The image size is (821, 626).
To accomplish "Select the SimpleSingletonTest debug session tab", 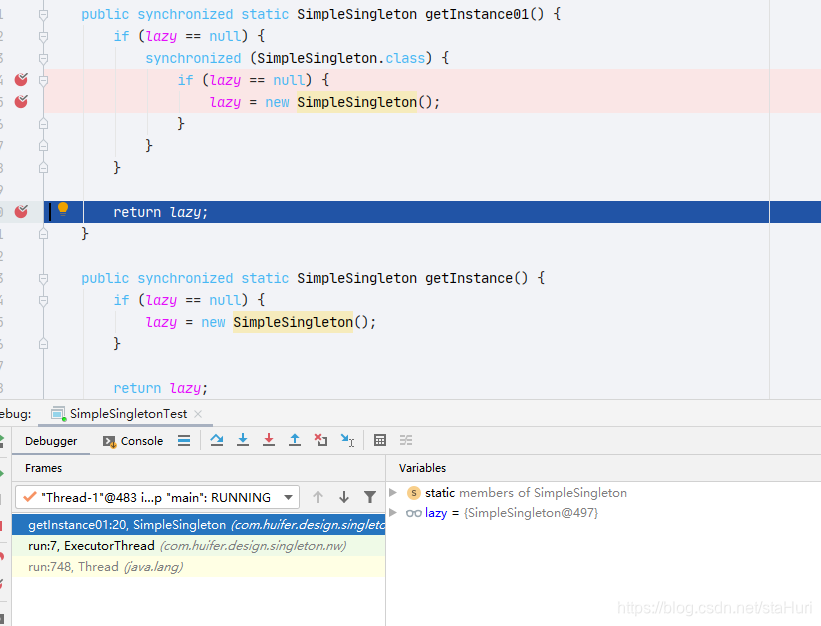I will (x=128, y=414).
